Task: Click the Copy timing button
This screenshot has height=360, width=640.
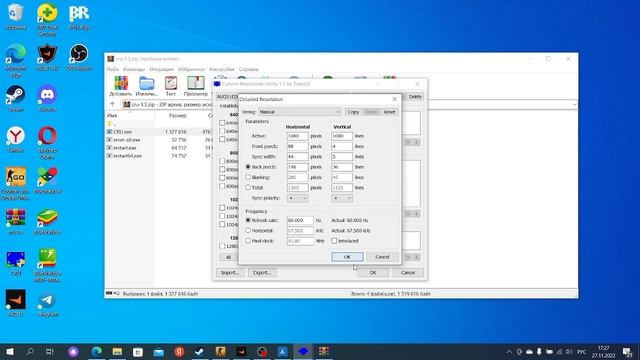Action: pyautogui.click(x=353, y=112)
